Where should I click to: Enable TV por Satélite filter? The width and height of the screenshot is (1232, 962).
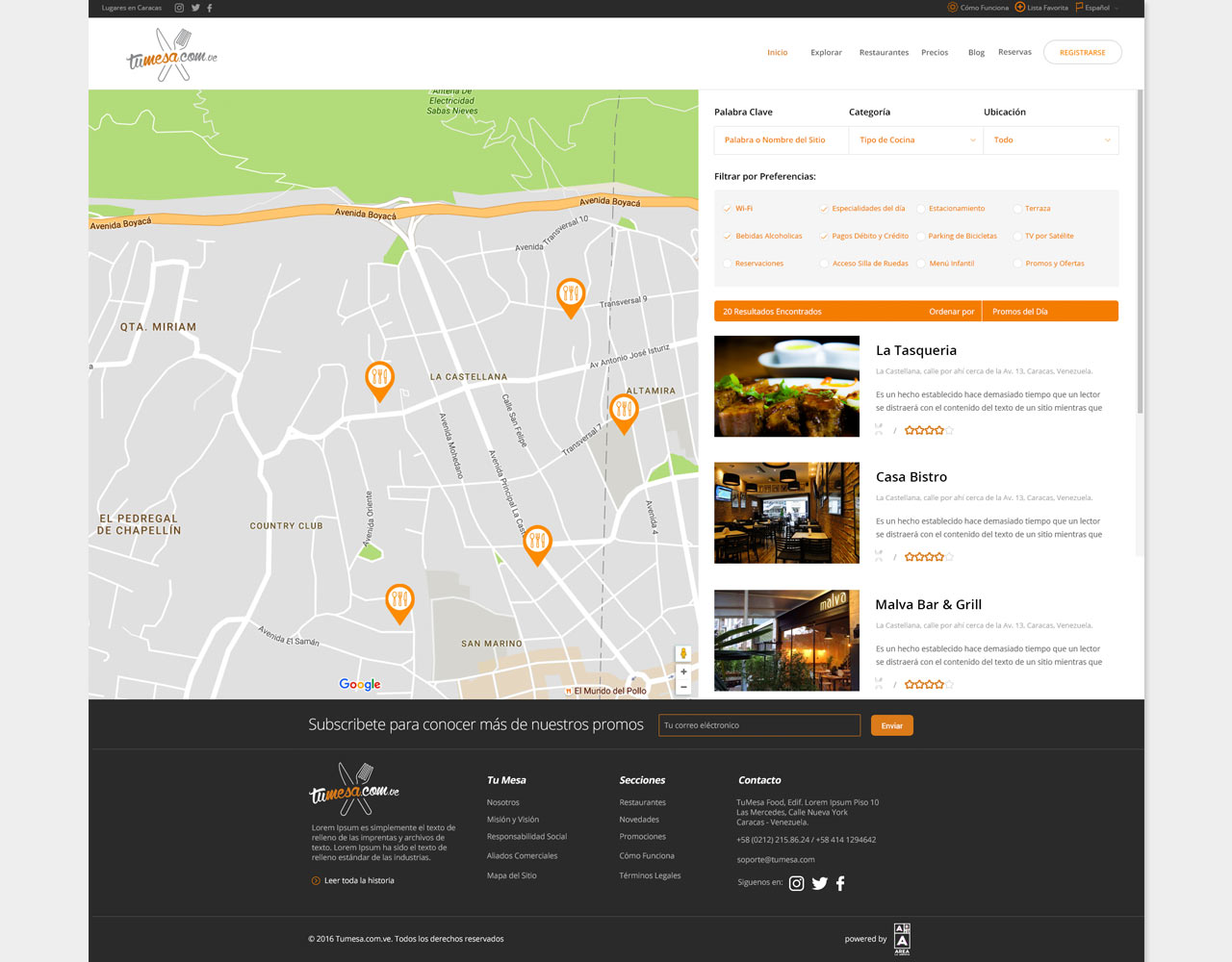coord(1017,236)
